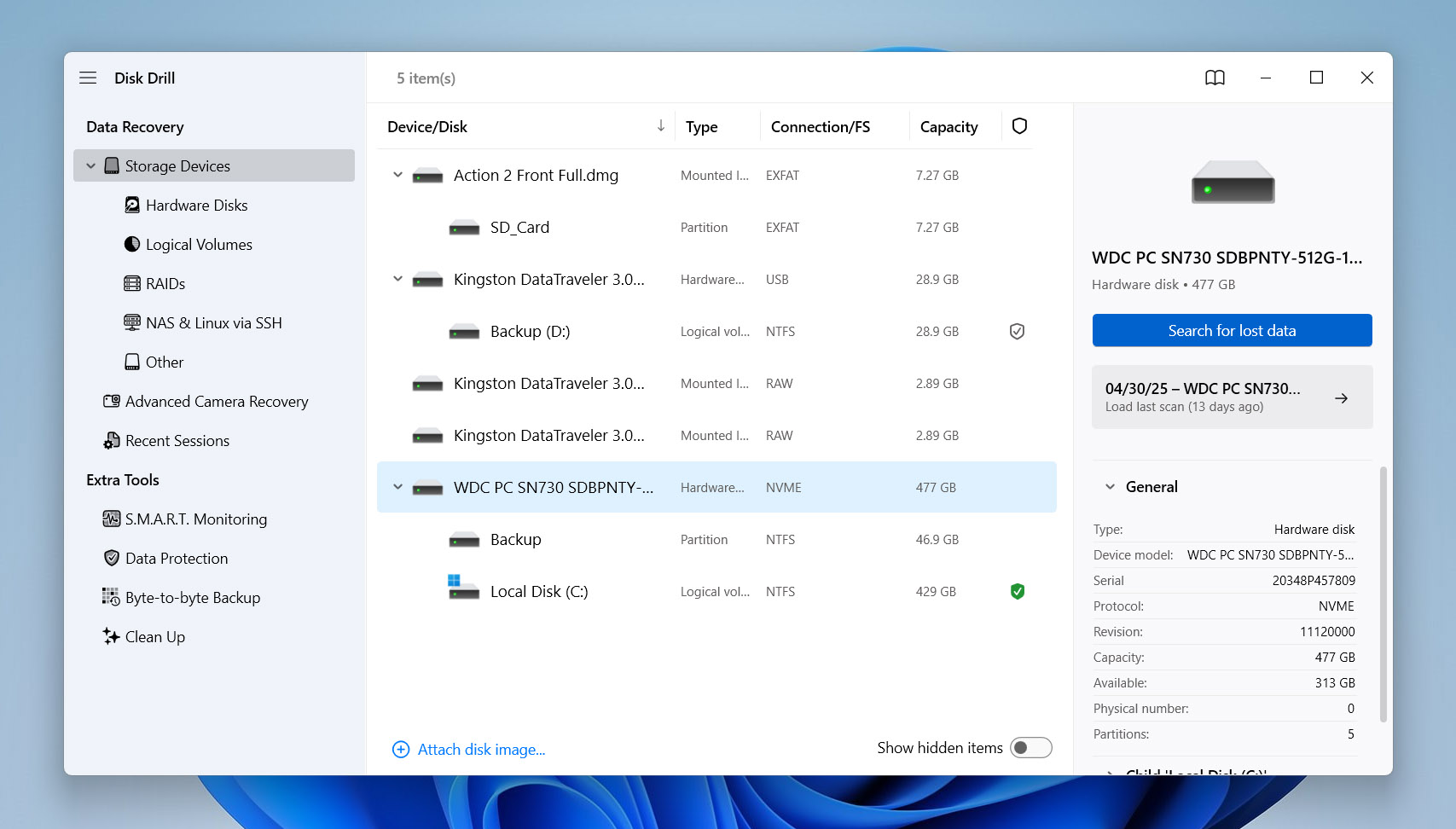Click the S.M.A.R.T. Monitoring icon
Image resolution: width=1456 pixels, height=829 pixels.
pyautogui.click(x=112, y=519)
